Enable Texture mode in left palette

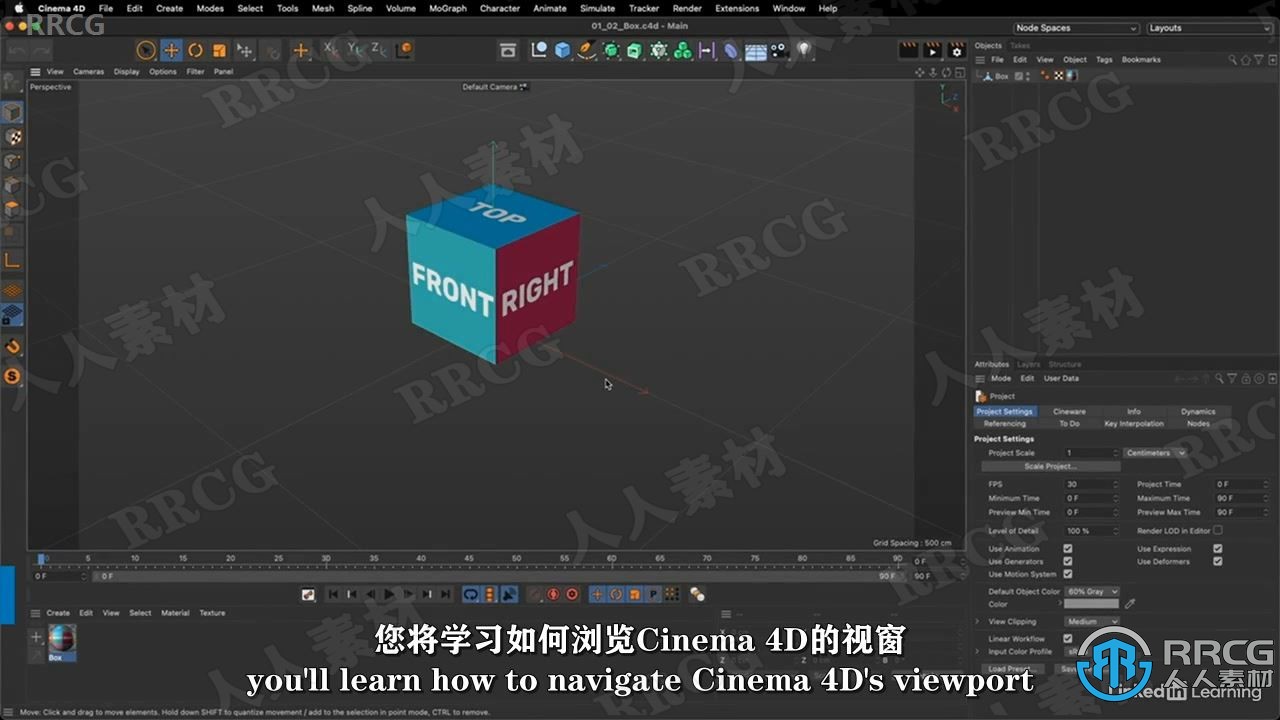pyautogui.click(x=13, y=137)
